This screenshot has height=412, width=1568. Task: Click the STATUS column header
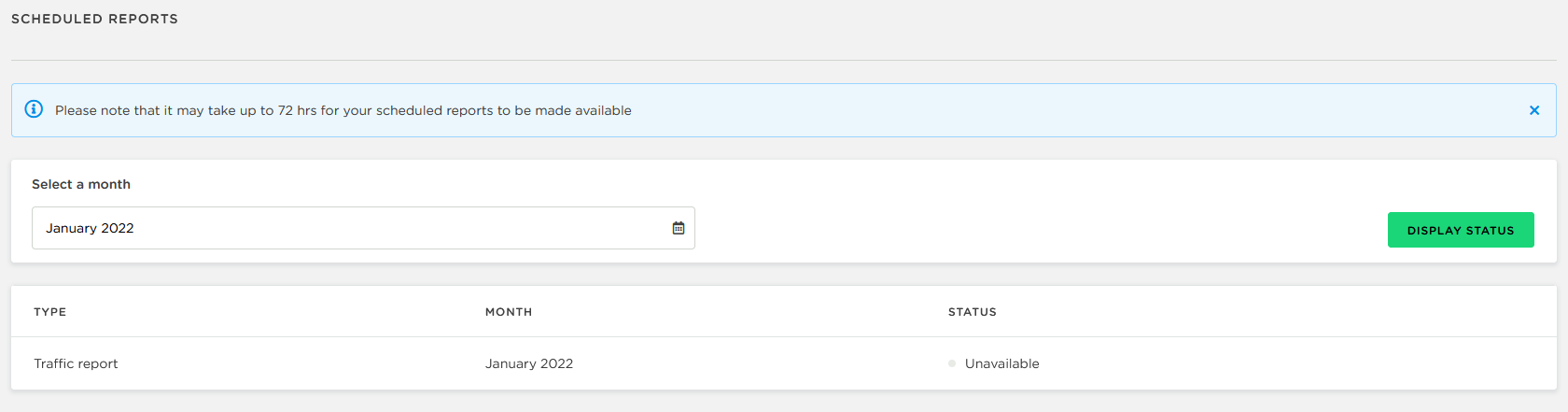click(x=973, y=312)
